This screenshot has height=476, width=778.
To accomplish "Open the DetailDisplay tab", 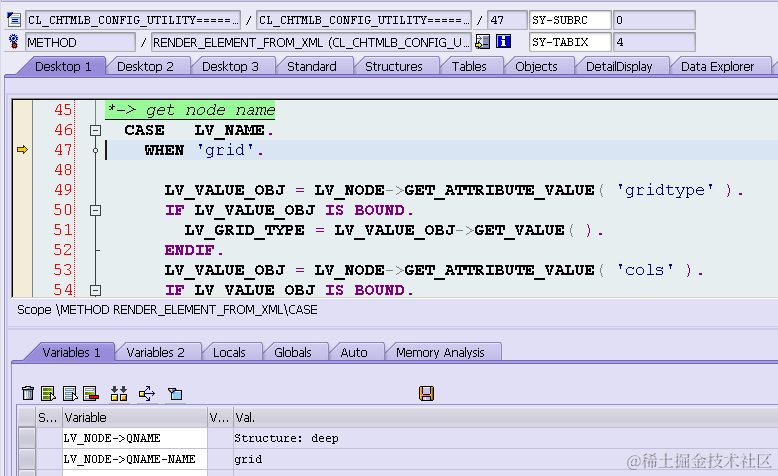I will 619,67.
